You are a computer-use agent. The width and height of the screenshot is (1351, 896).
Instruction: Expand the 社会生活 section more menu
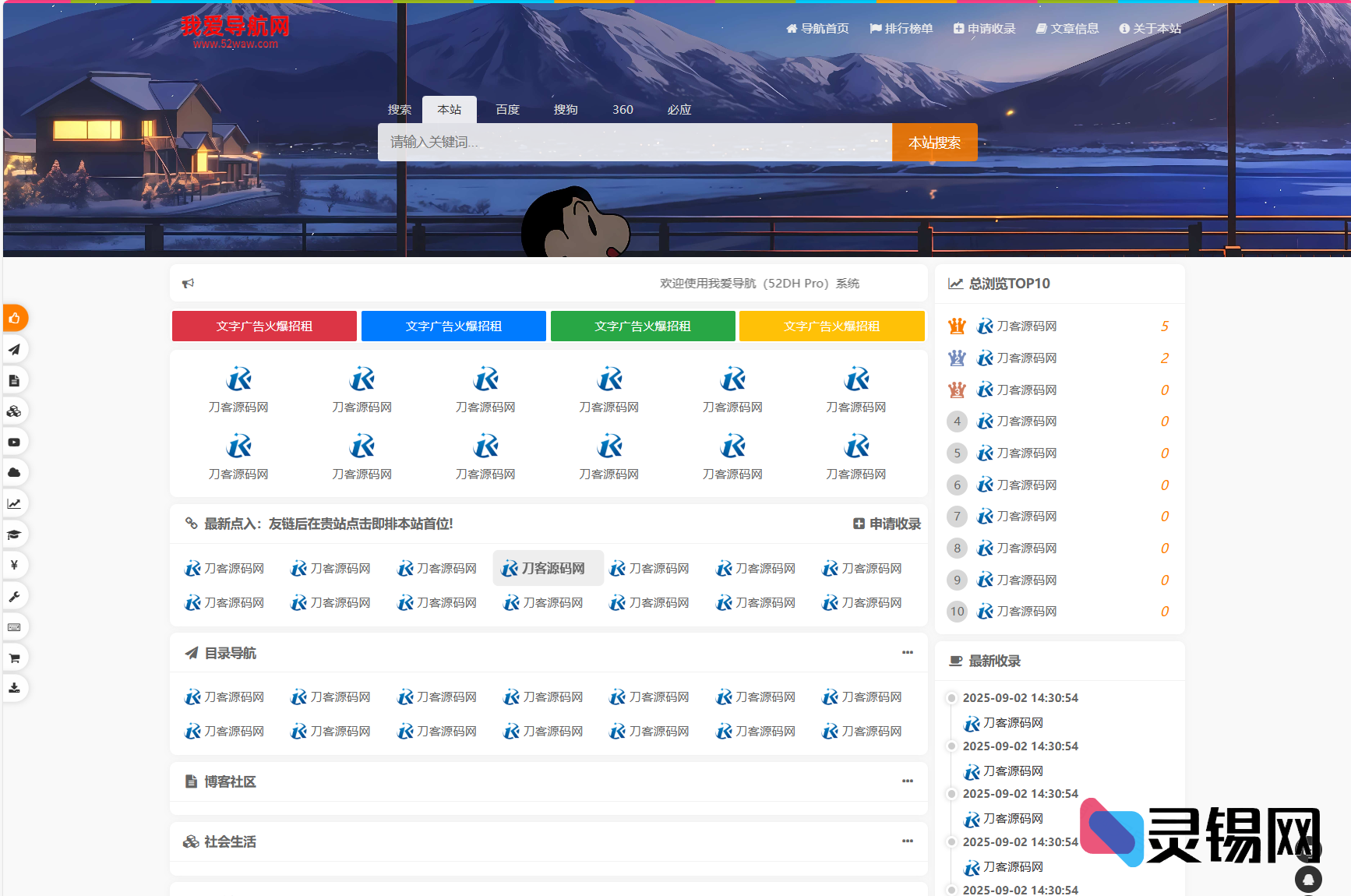point(907,841)
